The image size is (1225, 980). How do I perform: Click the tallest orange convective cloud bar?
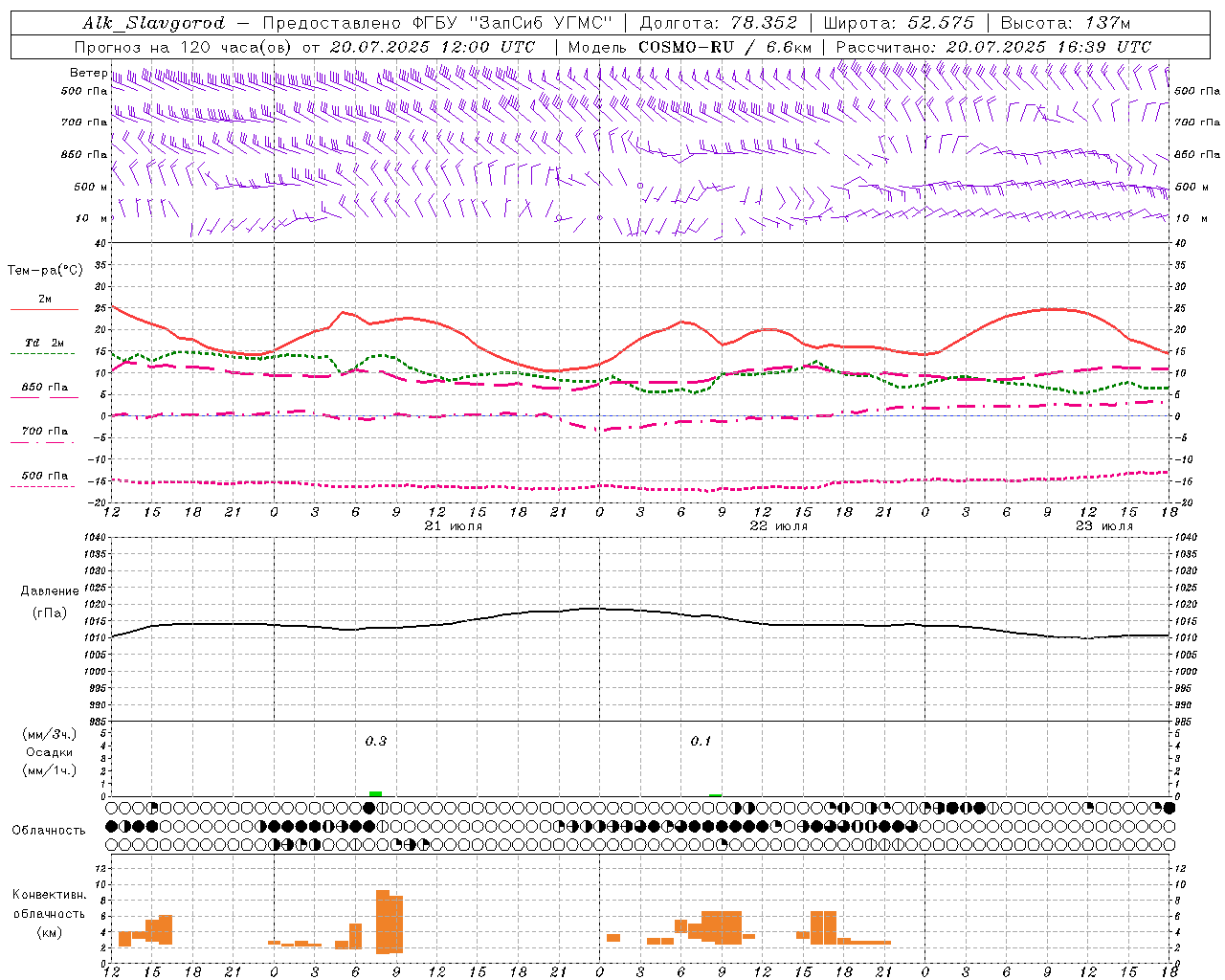point(383,922)
